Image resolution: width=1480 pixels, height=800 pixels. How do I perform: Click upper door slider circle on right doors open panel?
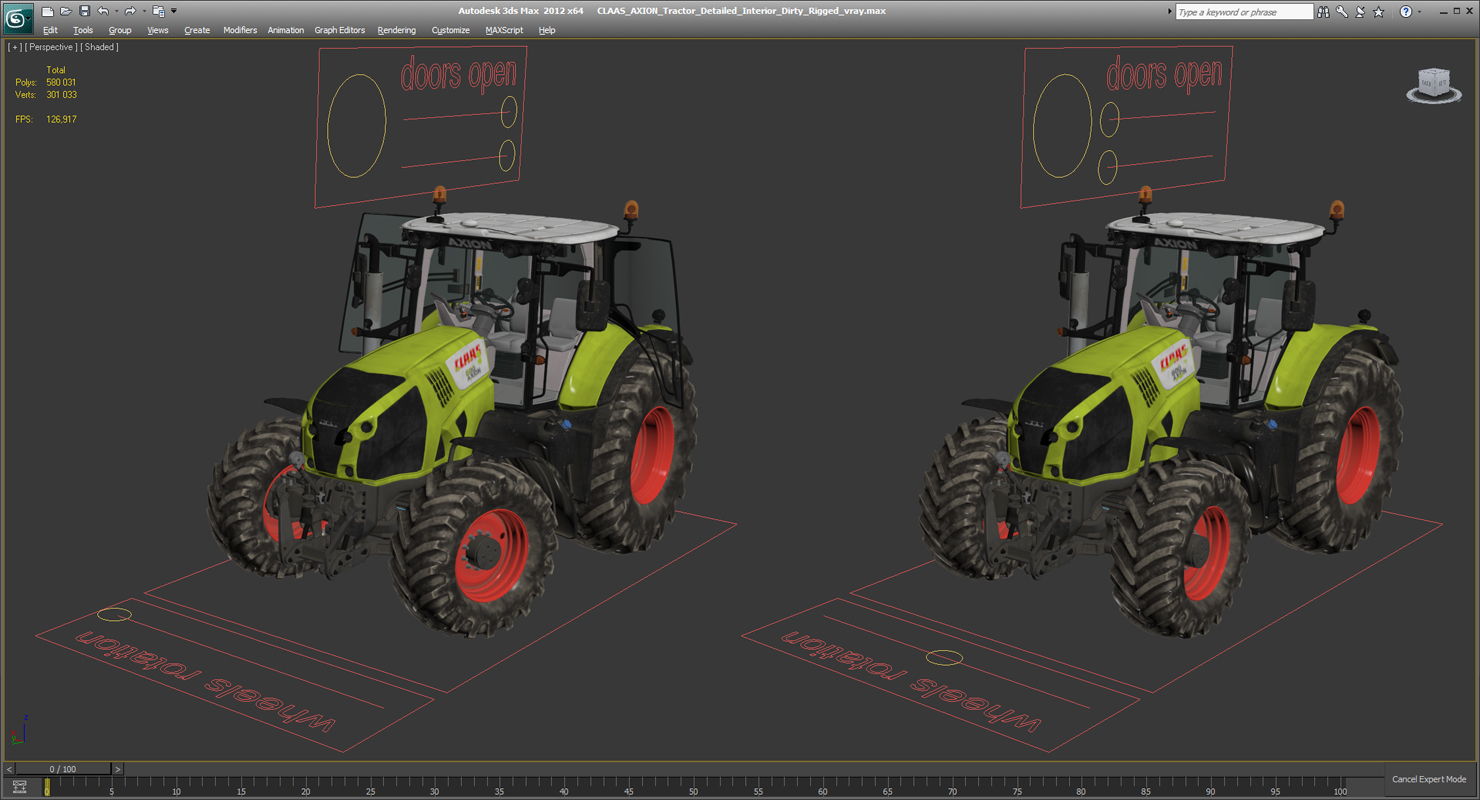click(1110, 121)
